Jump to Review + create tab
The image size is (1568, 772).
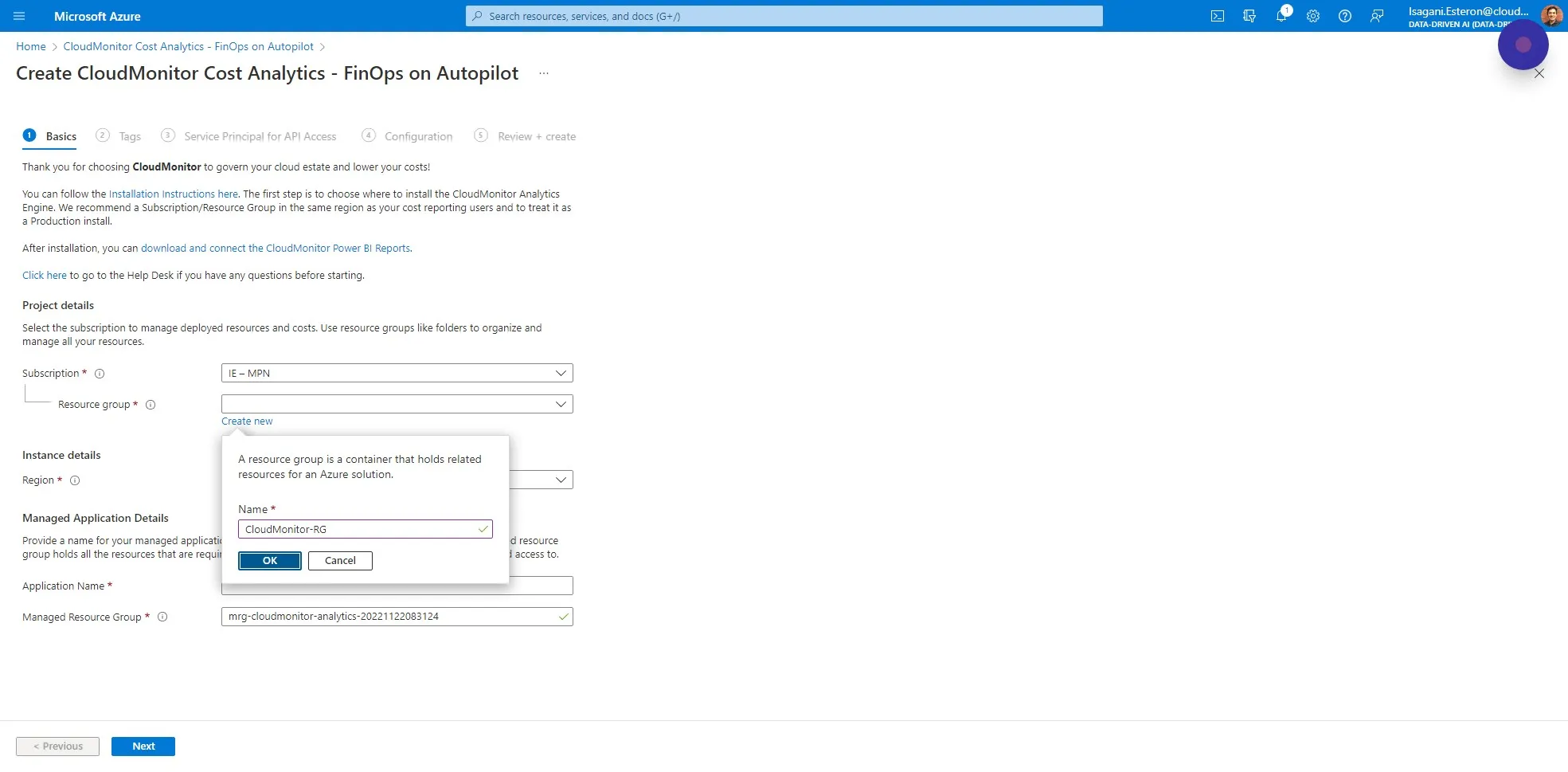click(525, 136)
